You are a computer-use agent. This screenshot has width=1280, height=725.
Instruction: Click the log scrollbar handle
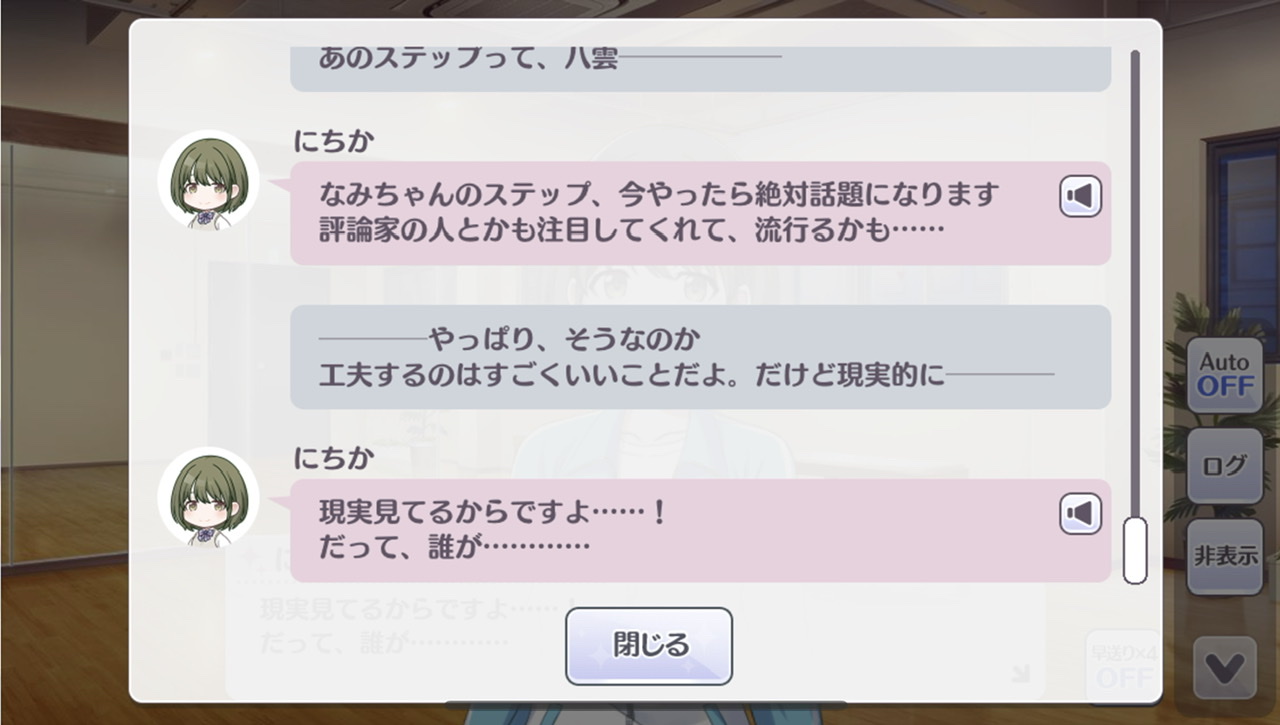[1135, 550]
